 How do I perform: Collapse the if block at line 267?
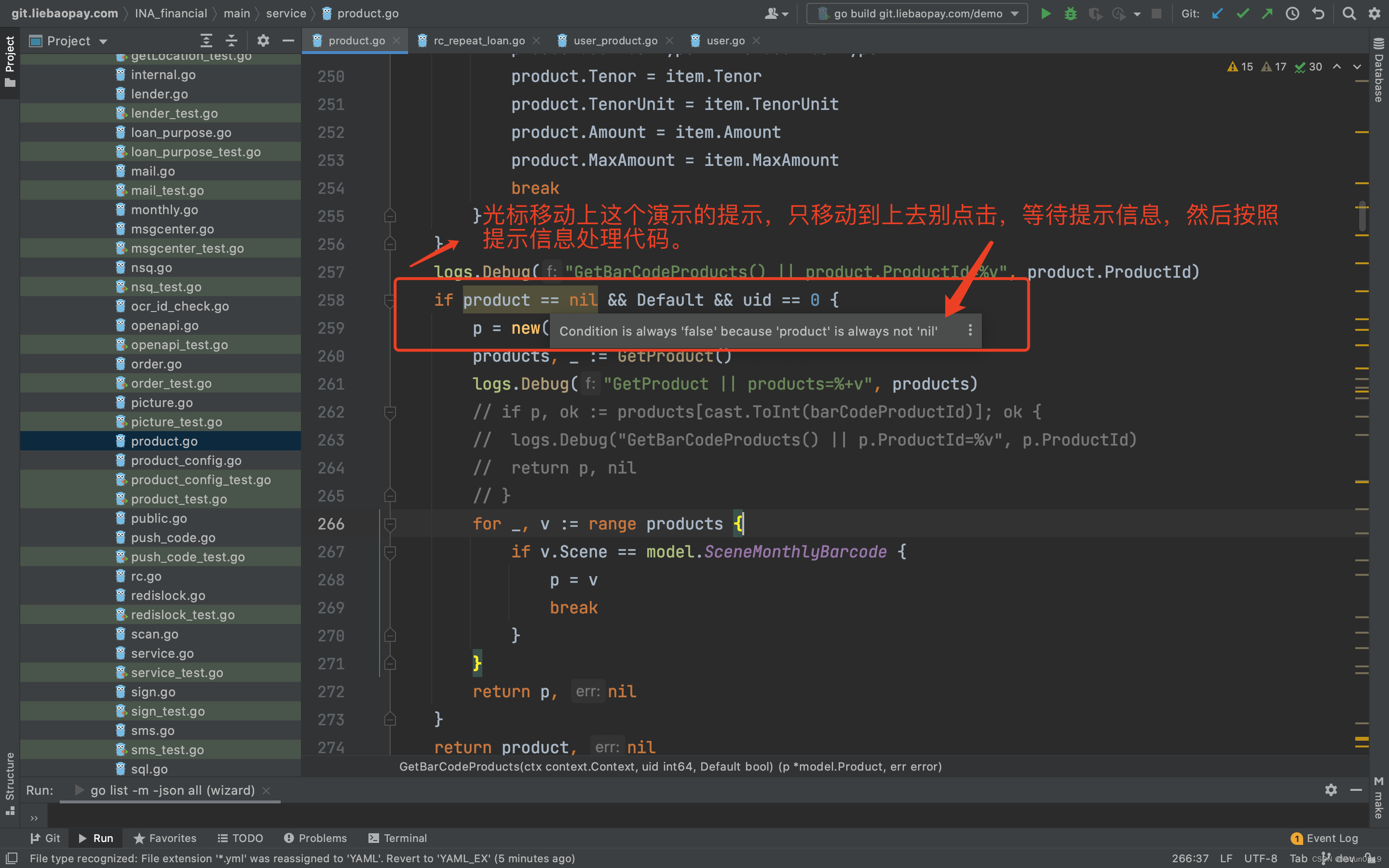click(390, 552)
